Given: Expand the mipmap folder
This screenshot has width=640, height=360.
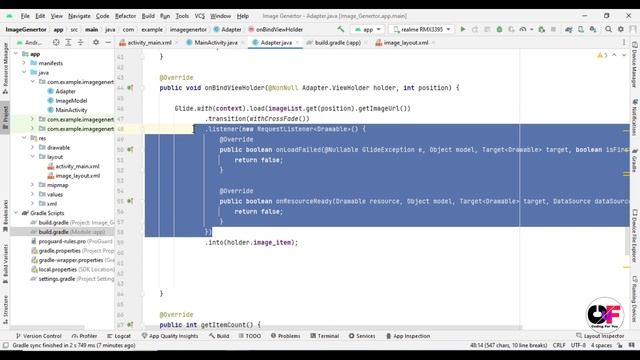Looking at the screenshot, I should point(32,185).
